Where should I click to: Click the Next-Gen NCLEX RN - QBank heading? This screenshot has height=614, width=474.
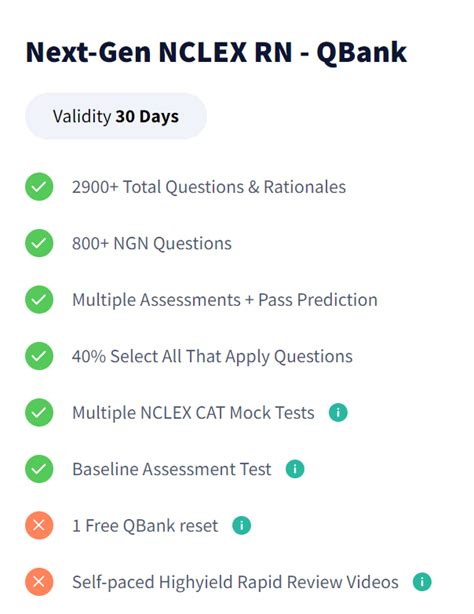(x=216, y=52)
